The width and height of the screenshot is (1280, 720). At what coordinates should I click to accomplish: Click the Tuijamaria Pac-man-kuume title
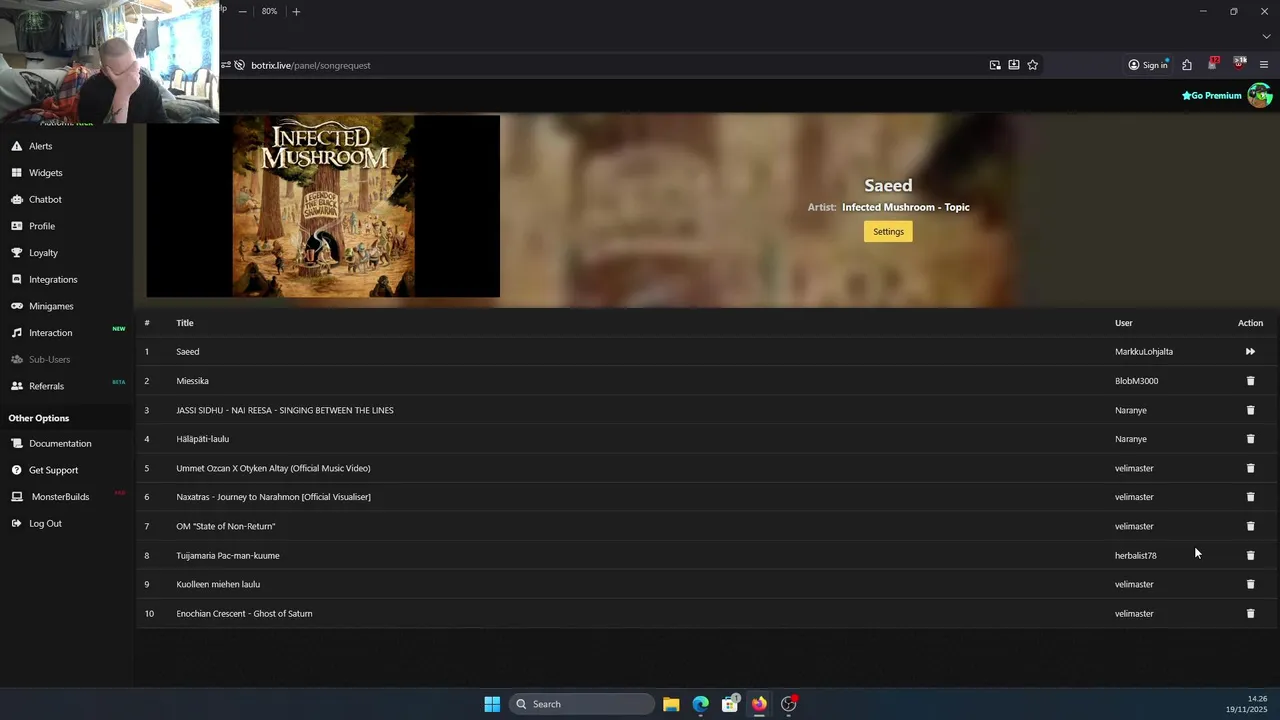point(228,555)
